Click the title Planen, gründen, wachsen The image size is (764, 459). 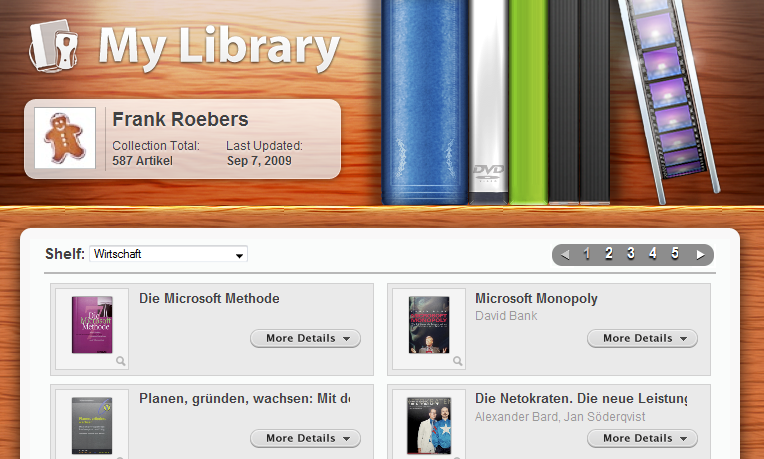pos(245,399)
